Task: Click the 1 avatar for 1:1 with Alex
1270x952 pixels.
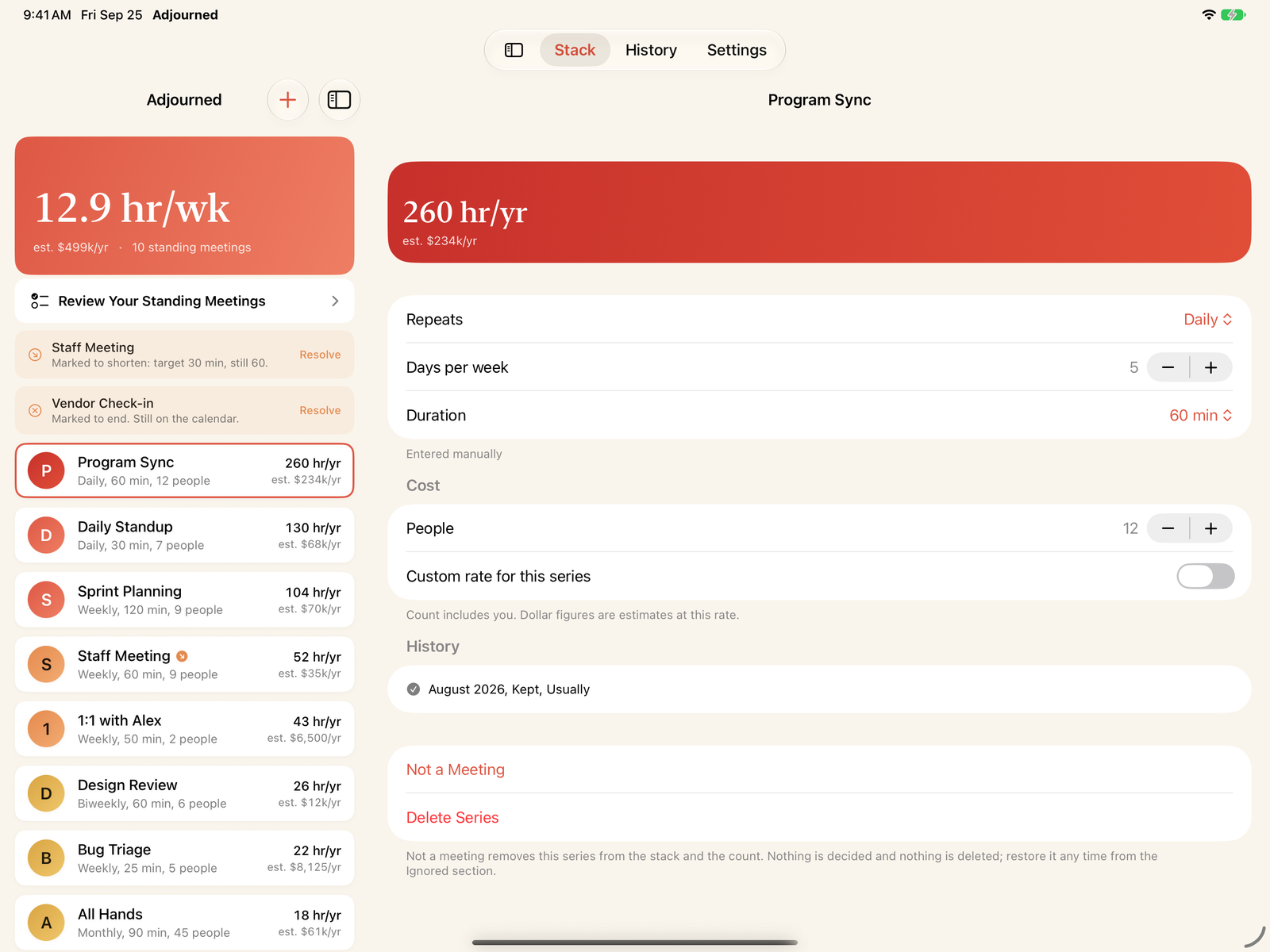Action: pyautogui.click(x=46, y=729)
